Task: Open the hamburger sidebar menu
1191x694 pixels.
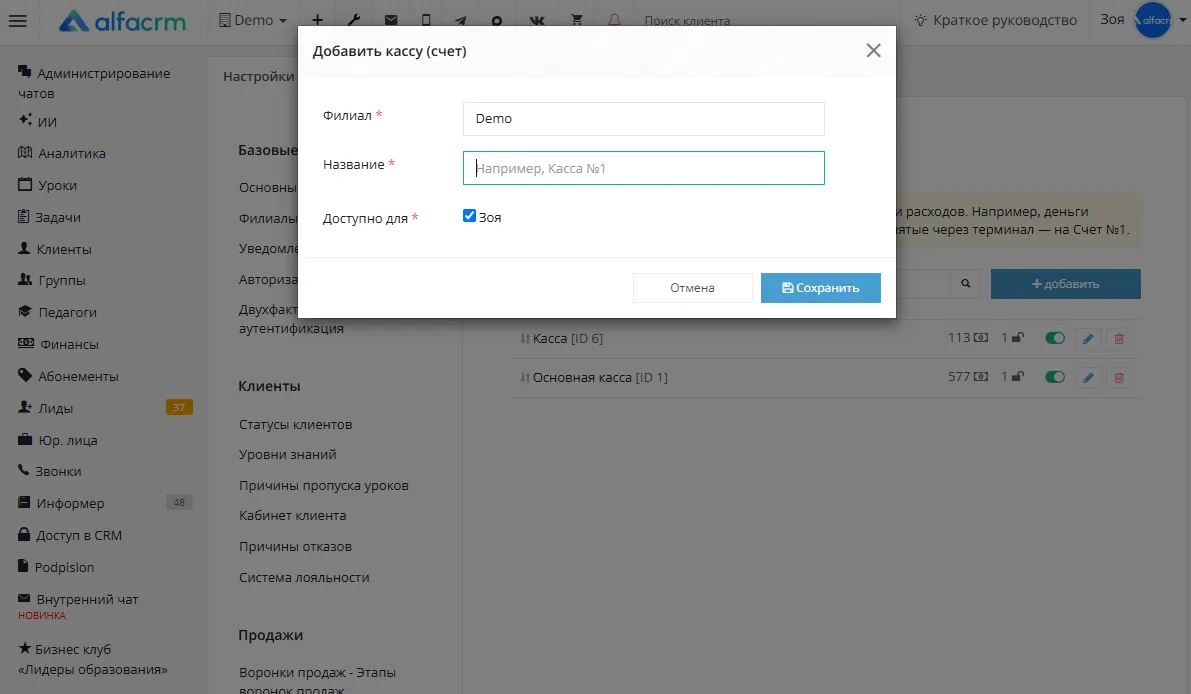Action: (17, 21)
